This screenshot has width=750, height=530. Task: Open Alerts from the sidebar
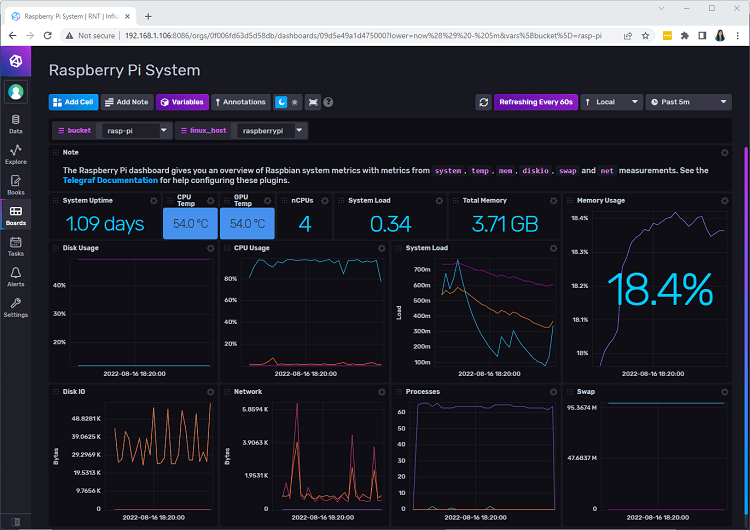[15, 276]
